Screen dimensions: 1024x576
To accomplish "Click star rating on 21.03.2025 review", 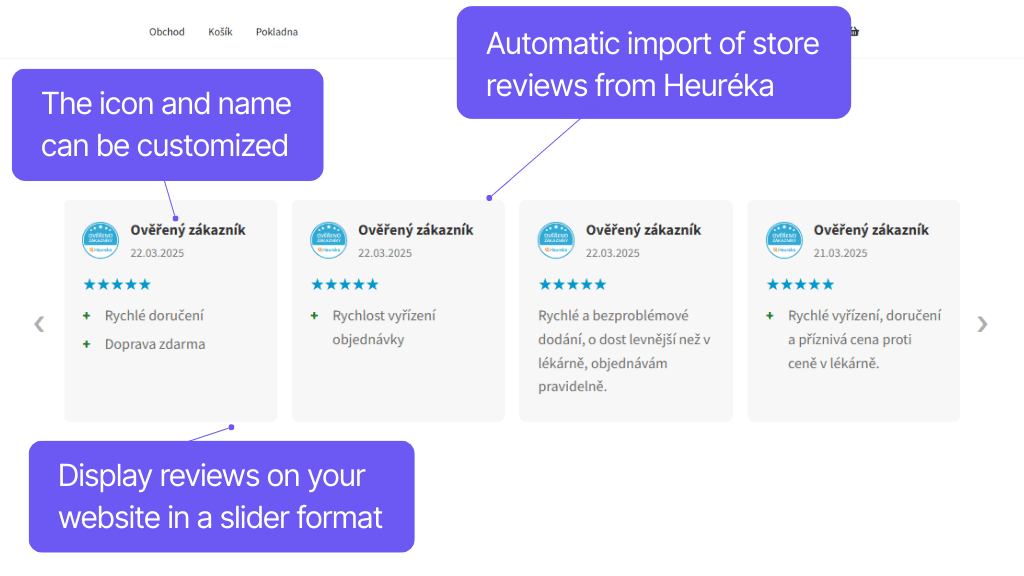I will (801, 284).
